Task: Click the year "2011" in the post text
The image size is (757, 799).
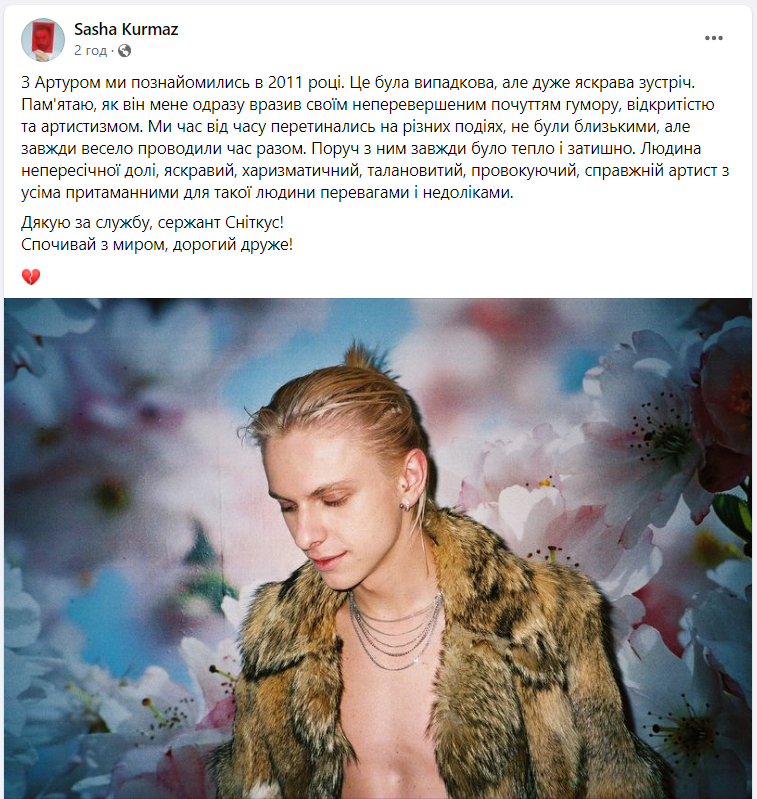Action: coord(286,83)
